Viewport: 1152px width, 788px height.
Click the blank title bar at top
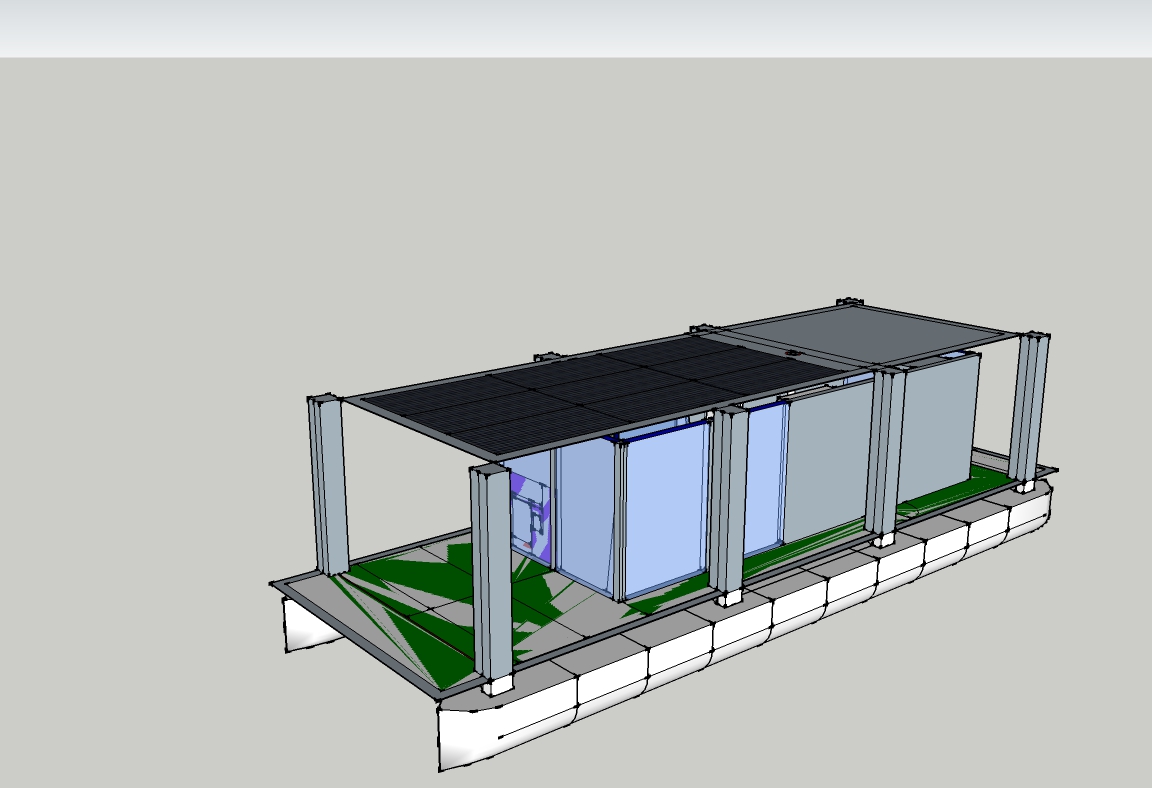click(576, 28)
